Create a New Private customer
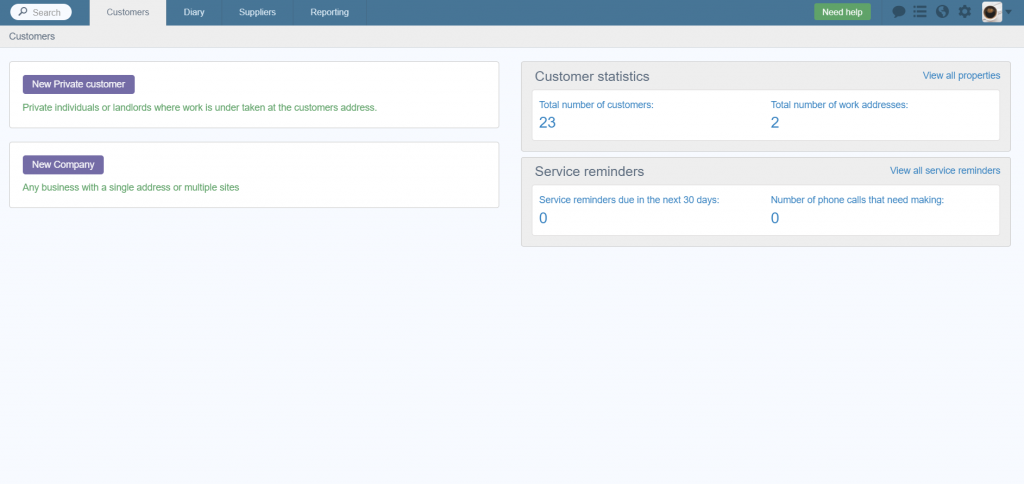 78,84
